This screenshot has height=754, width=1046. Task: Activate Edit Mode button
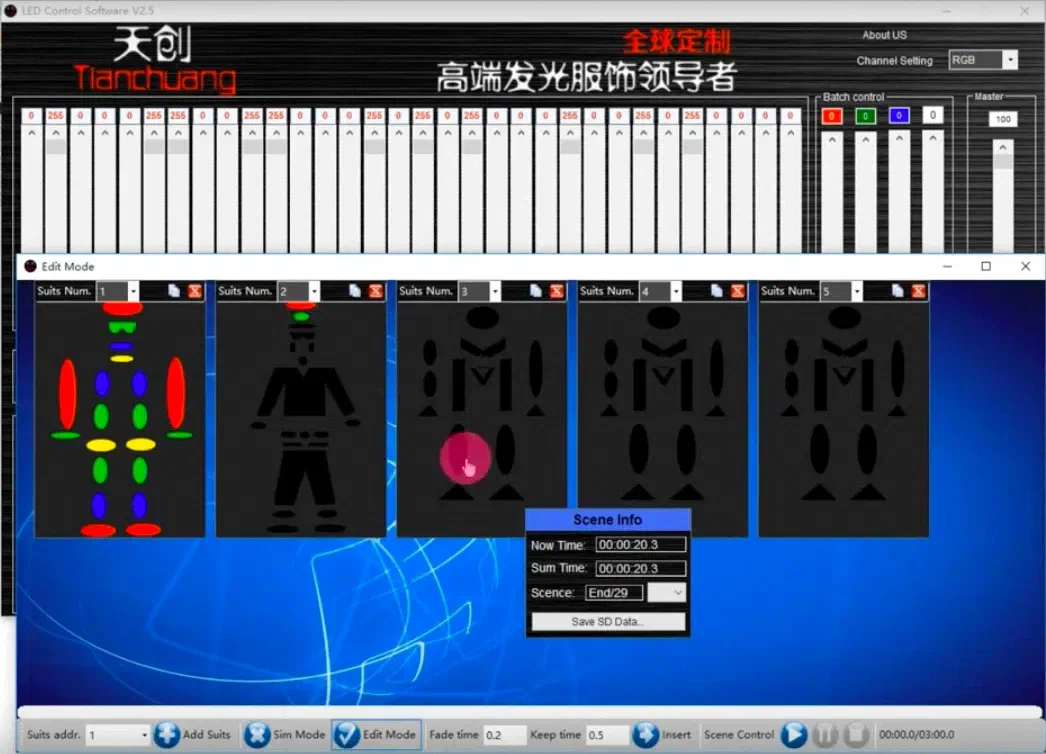coord(376,735)
